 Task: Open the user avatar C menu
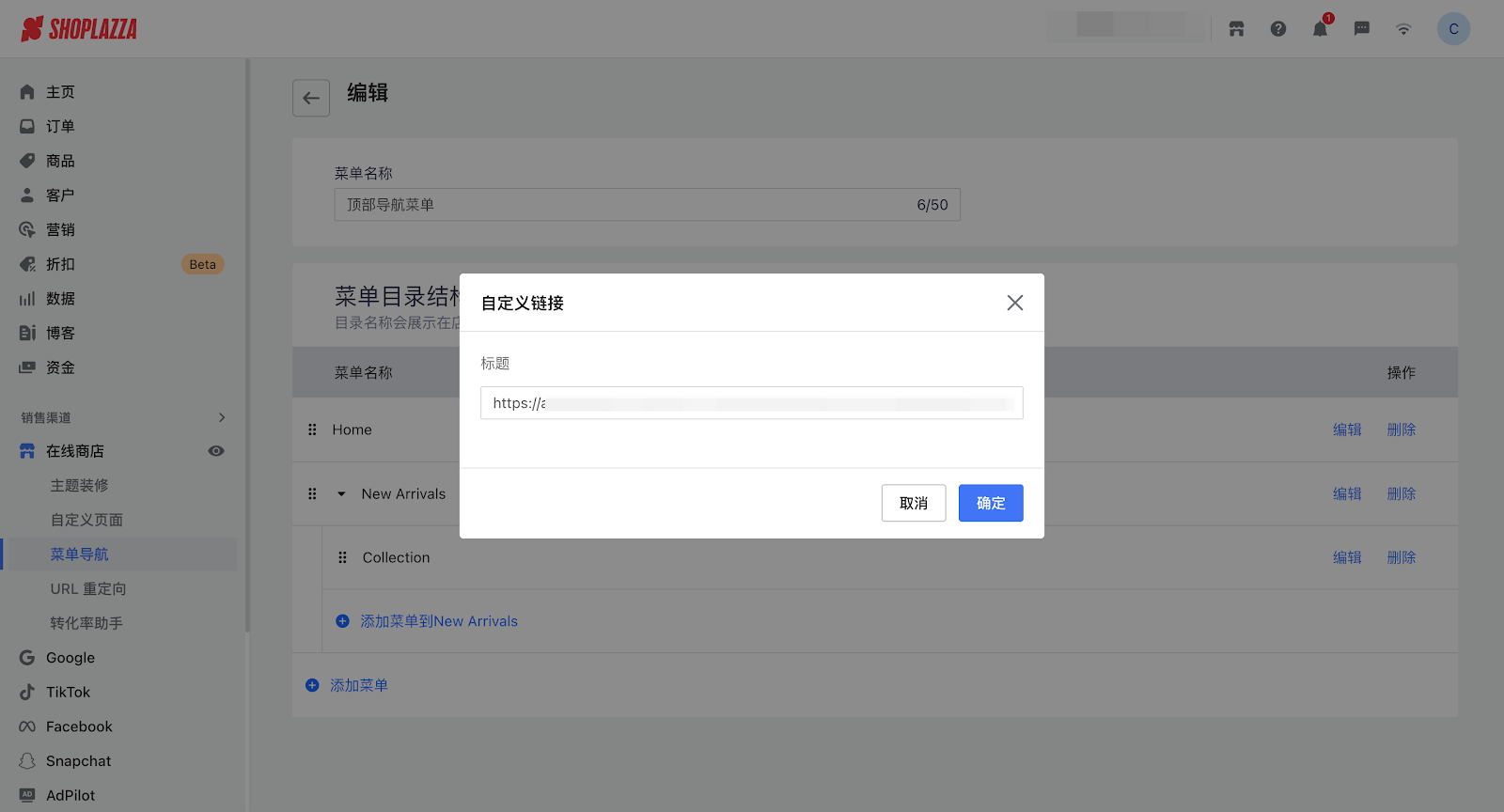coord(1453,29)
